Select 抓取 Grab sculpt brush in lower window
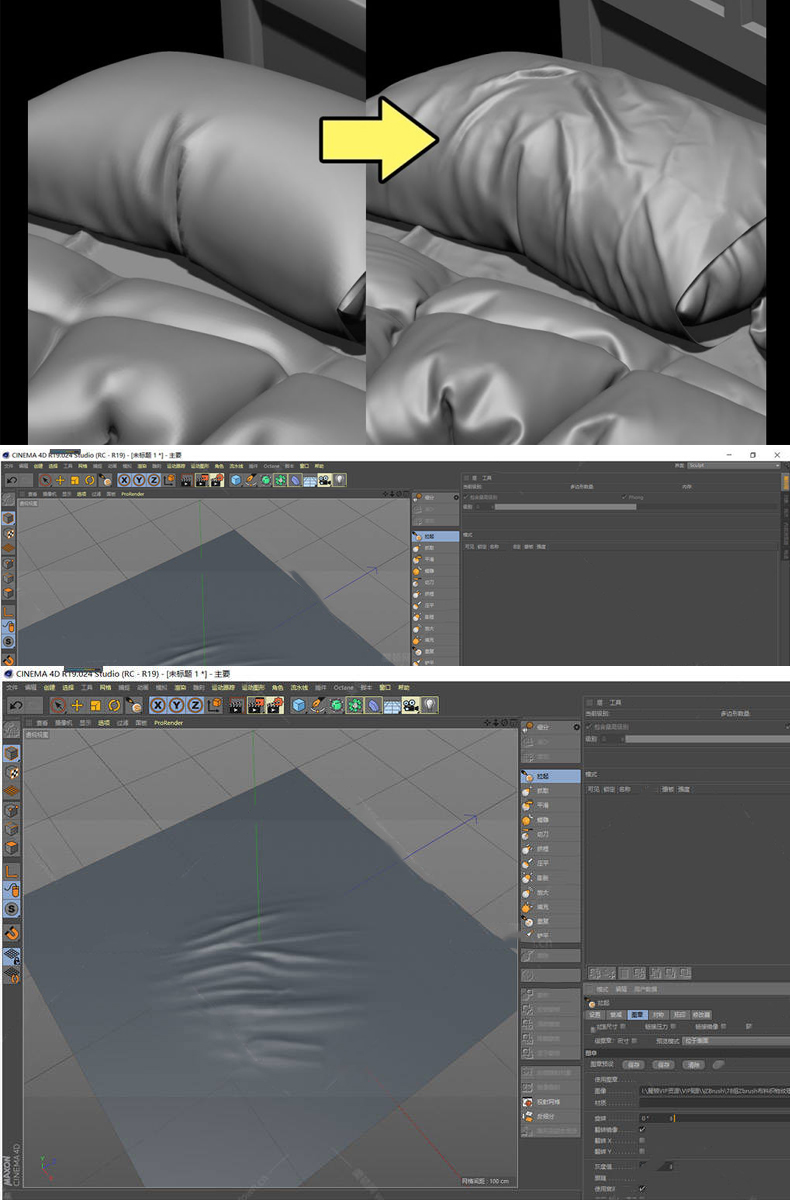790x1200 pixels. point(550,790)
